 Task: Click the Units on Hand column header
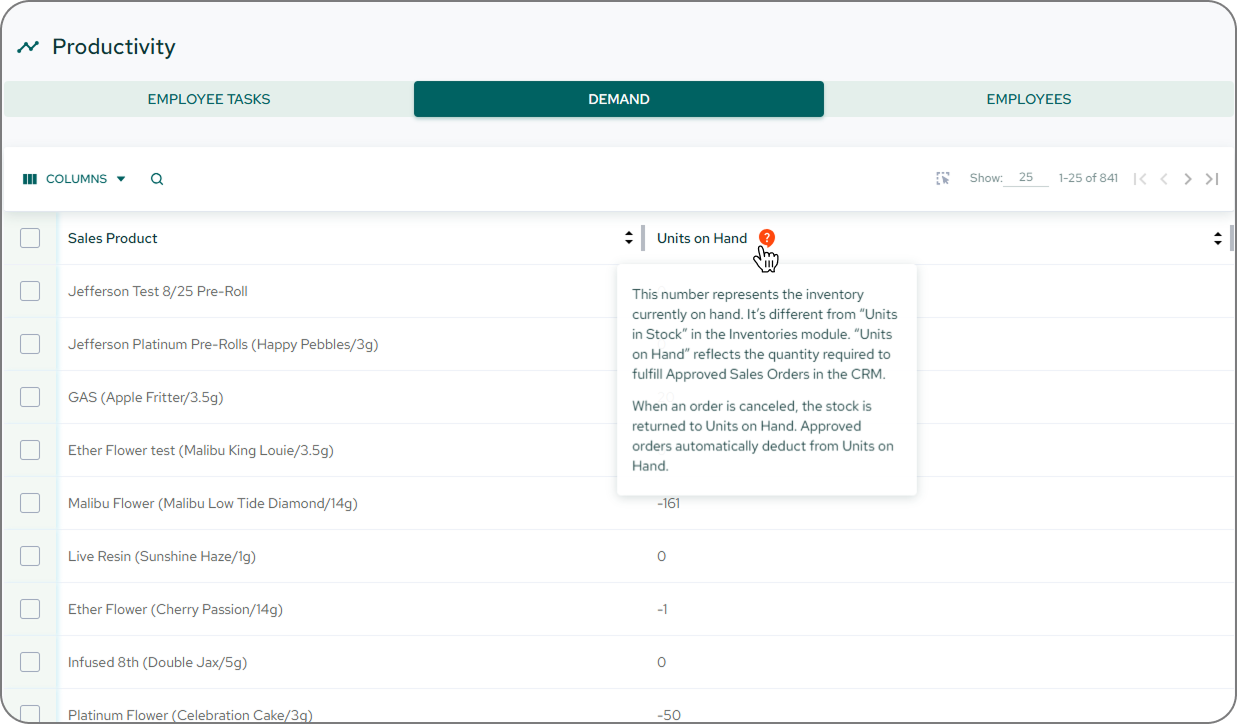coord(702,238)
